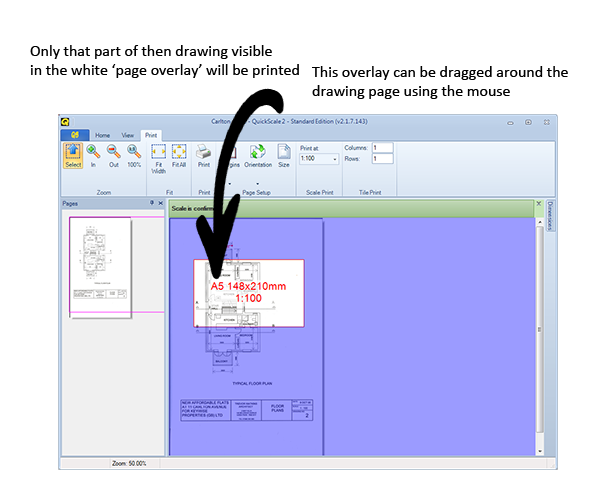
Task: Click the Fit All icon
Action: 179,155
